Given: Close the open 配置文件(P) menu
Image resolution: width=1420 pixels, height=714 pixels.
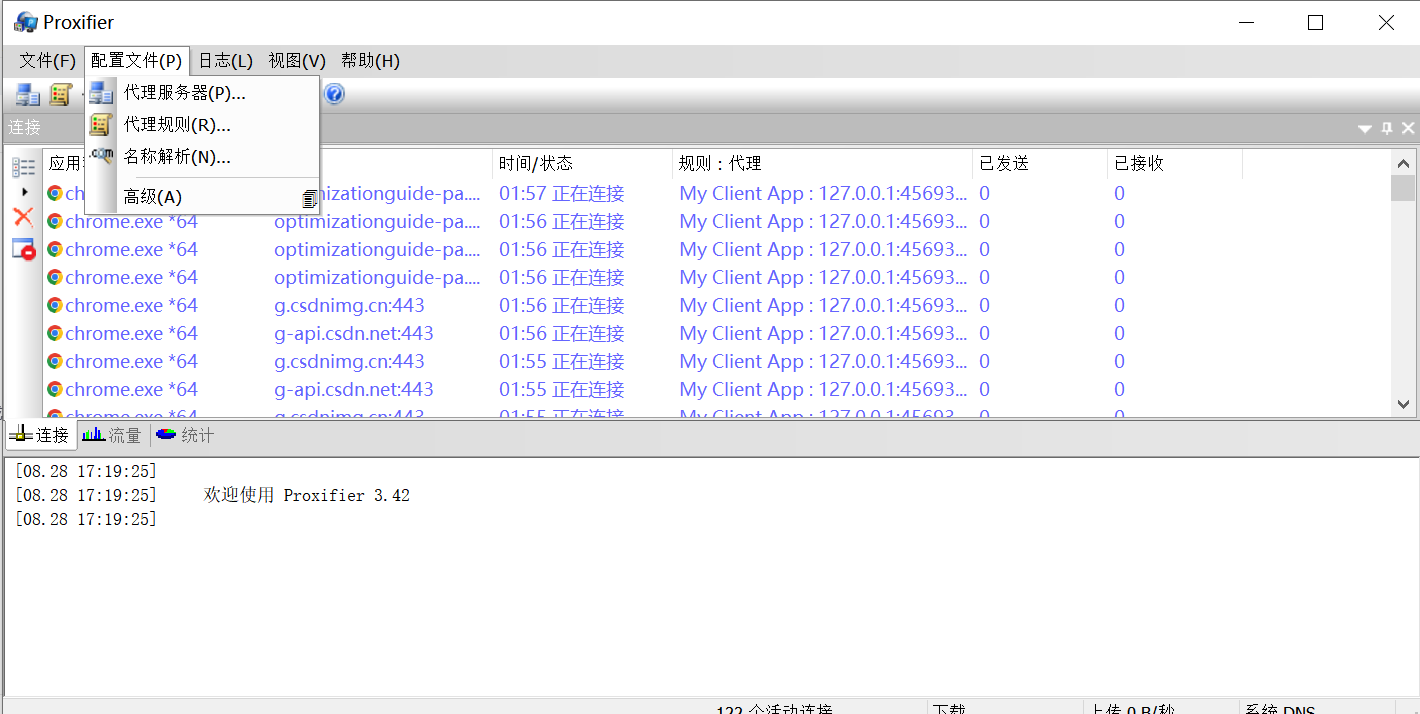Looking at the screenshot, I should coord(136,61).
